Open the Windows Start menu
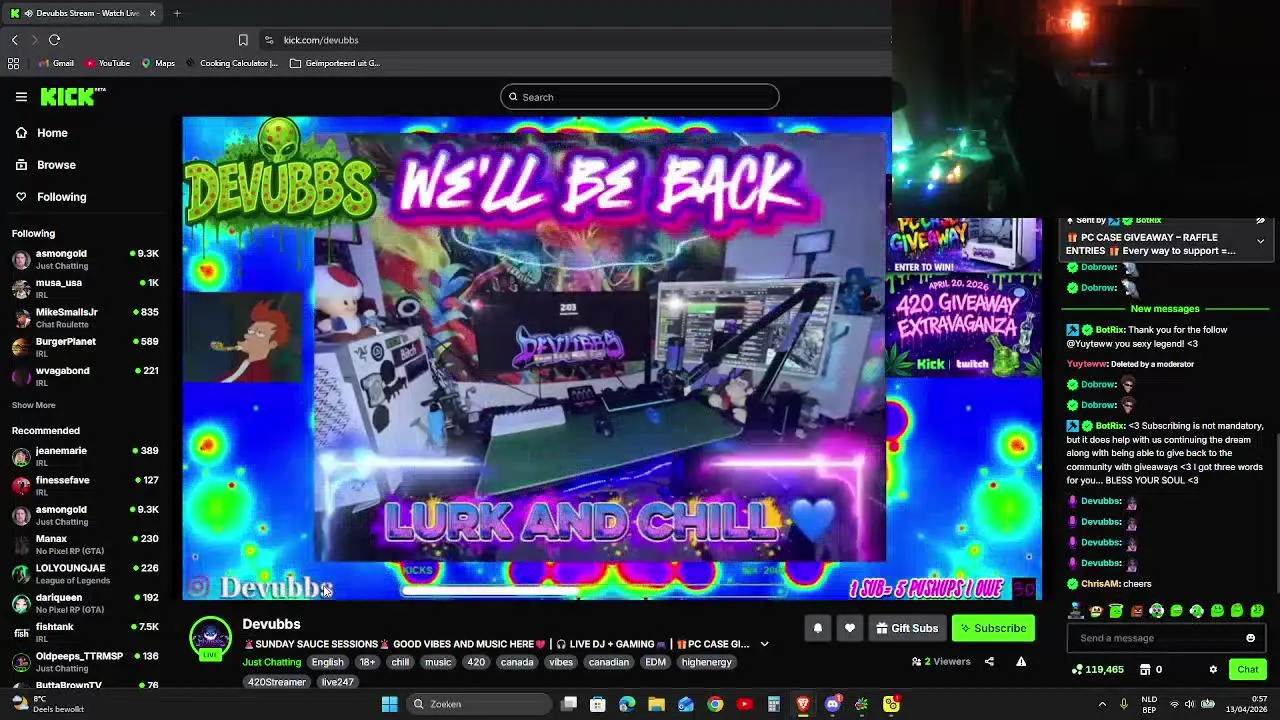Image resolution: width=1280 pixels, height=720 pixels. pyautogui.click(x=389, y=704)
